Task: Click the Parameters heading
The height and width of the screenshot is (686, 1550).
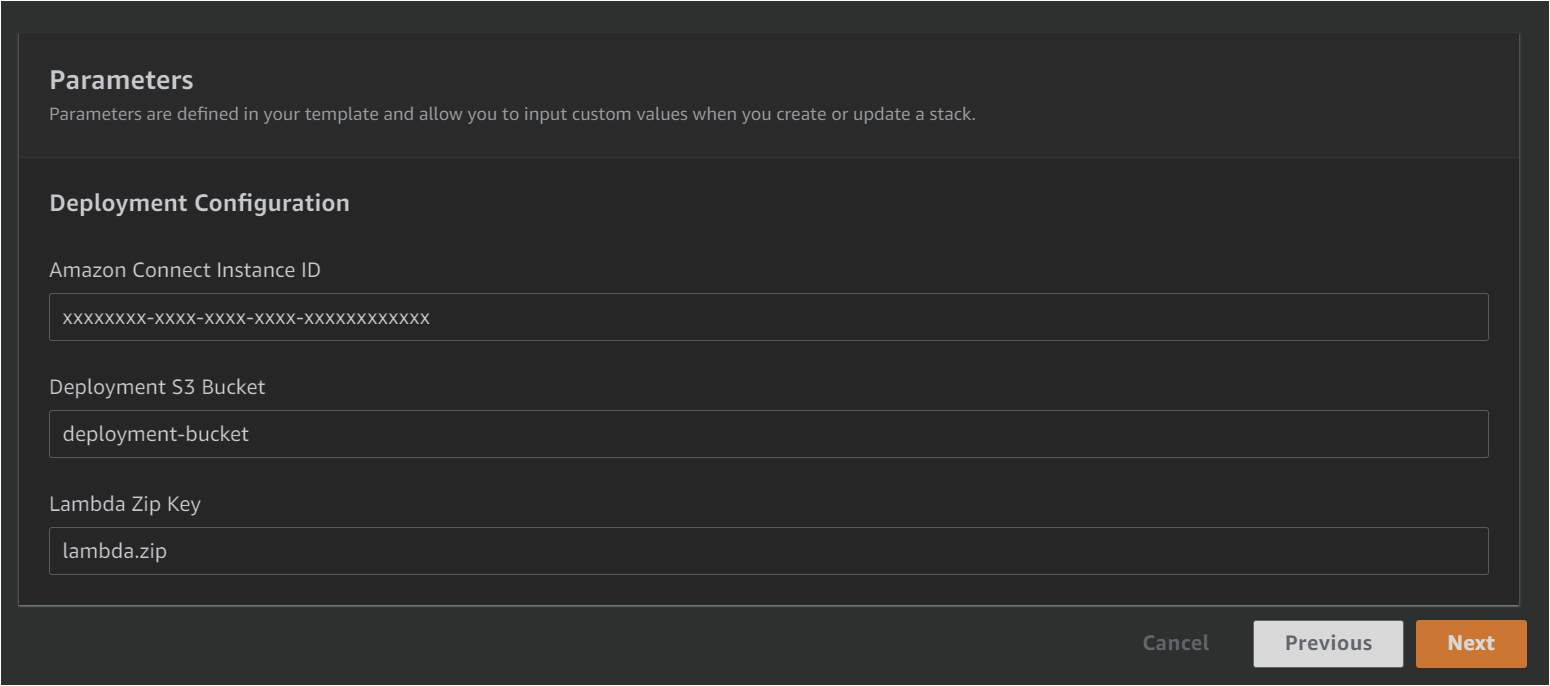Action: point(120,80)
